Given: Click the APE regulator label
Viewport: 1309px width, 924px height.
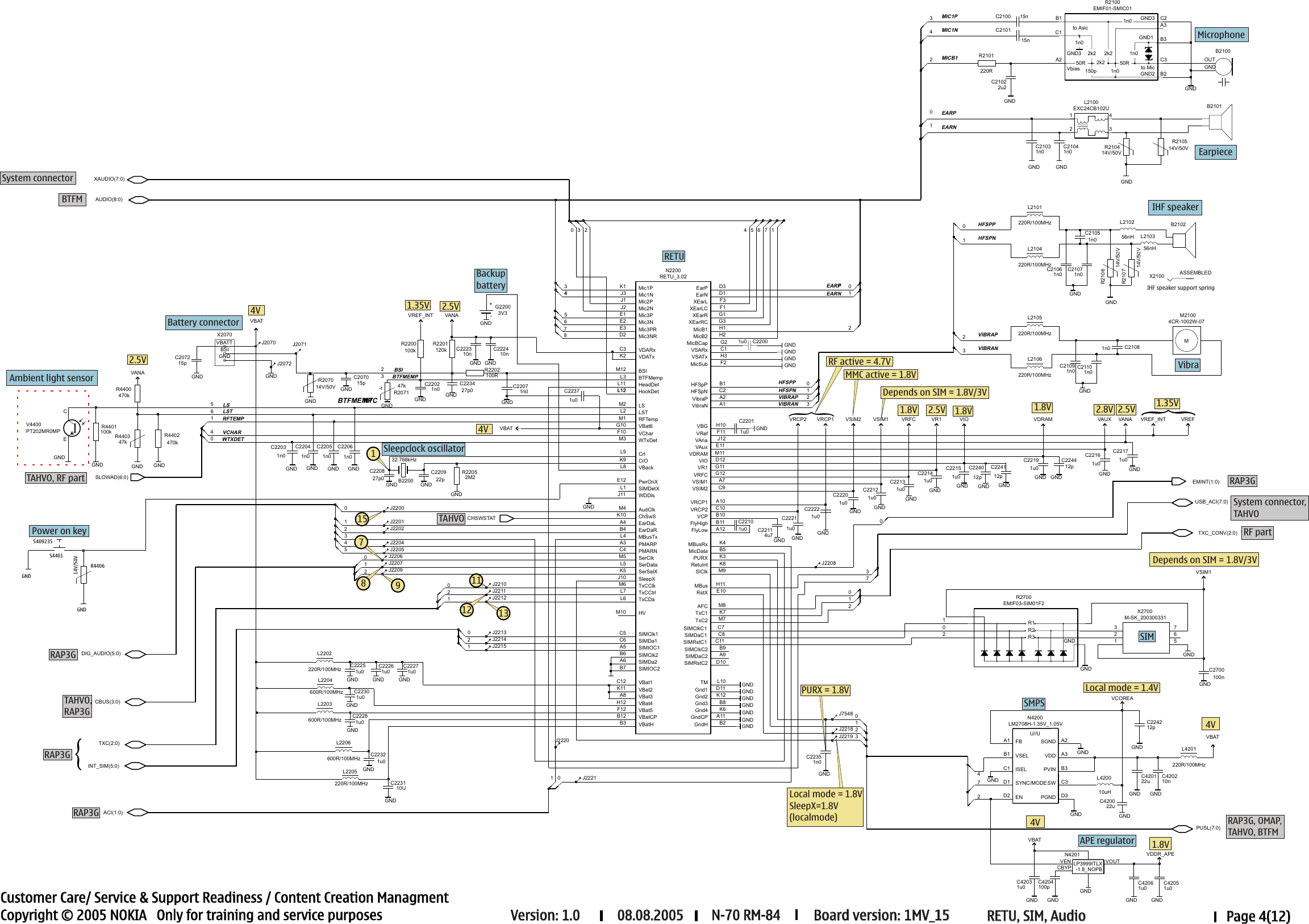Looking at the screenshot, I should pos(1107,840).
